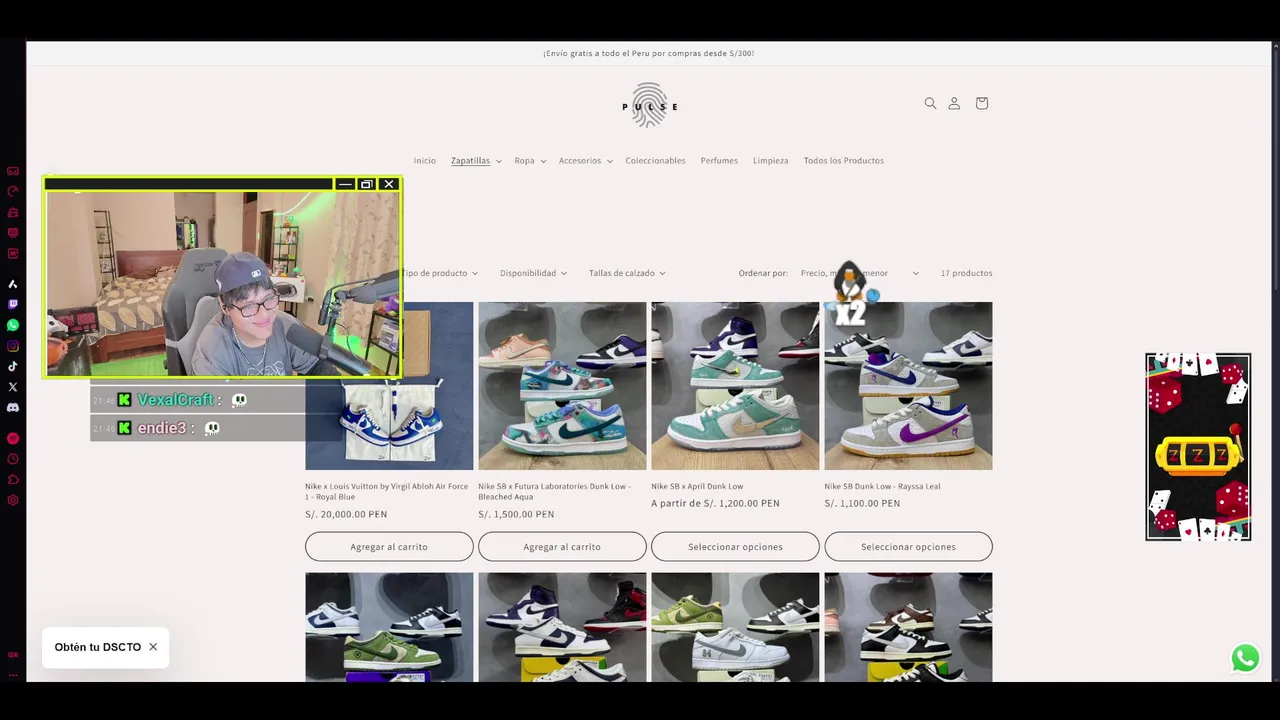The width and height of the screenshot is (1280, 720).
Task: Select options for April Dunk Low
Action: click(735, 547)
